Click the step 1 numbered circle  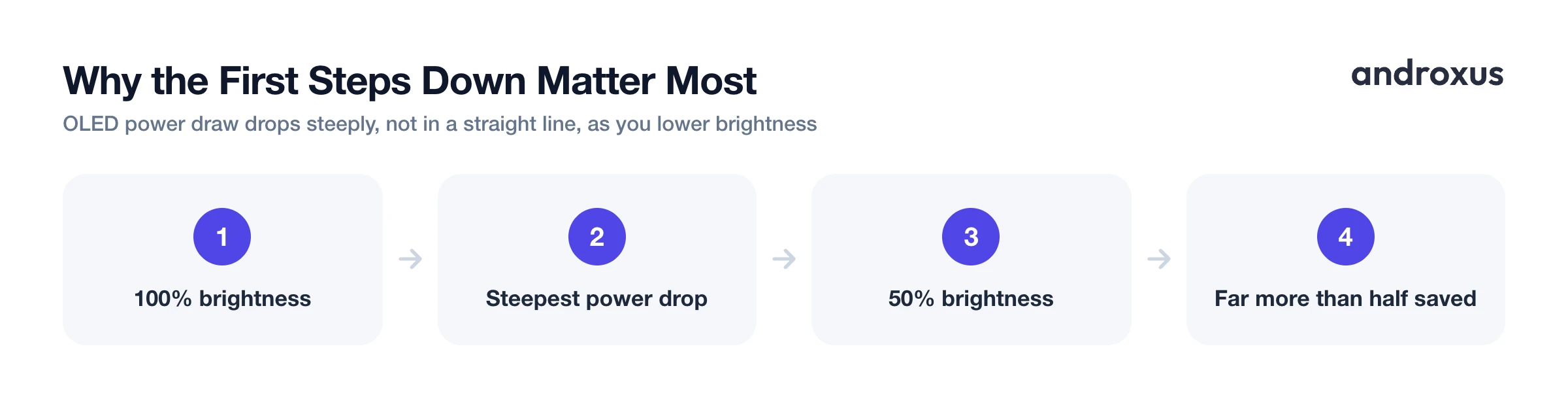222,237
